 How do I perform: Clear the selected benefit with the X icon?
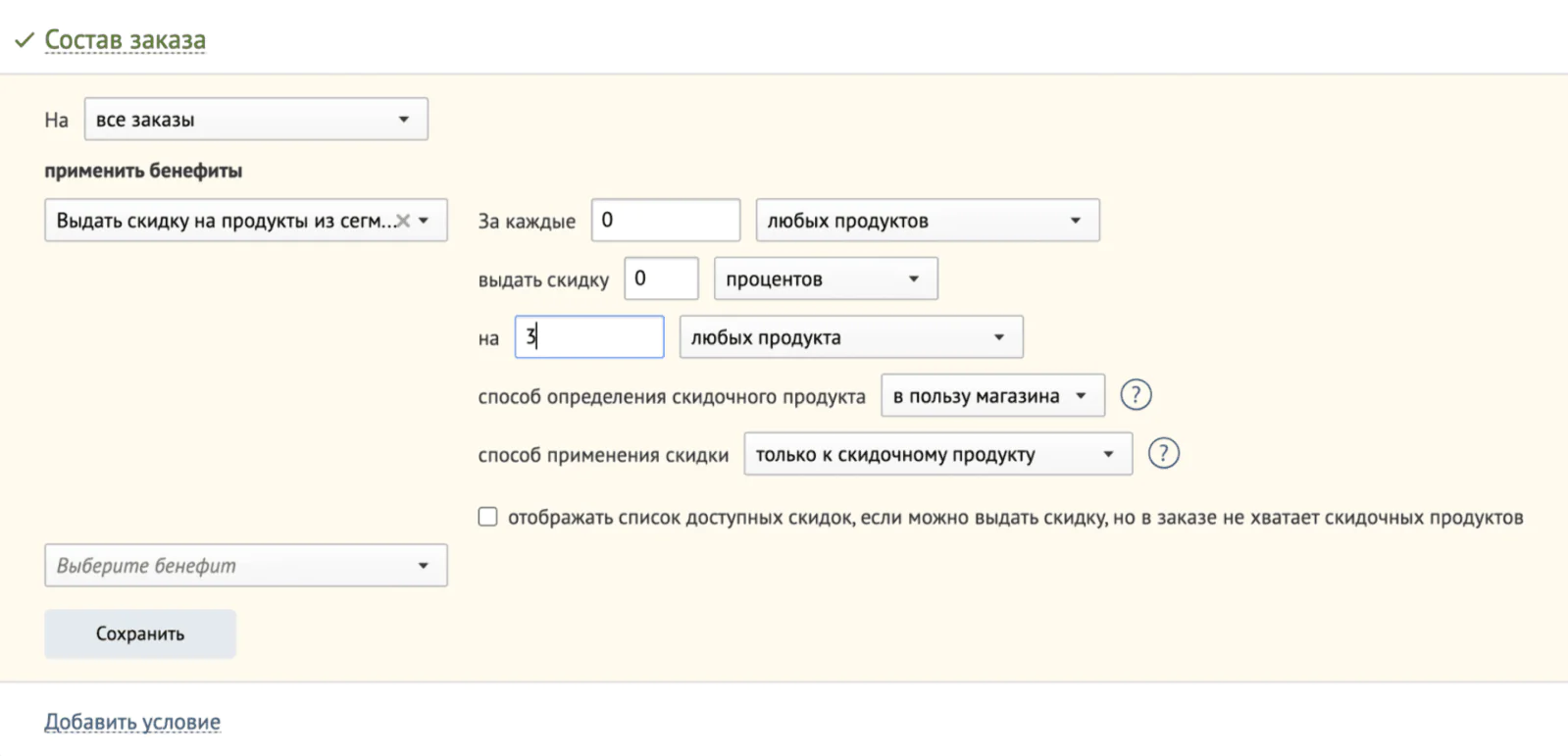402,221
